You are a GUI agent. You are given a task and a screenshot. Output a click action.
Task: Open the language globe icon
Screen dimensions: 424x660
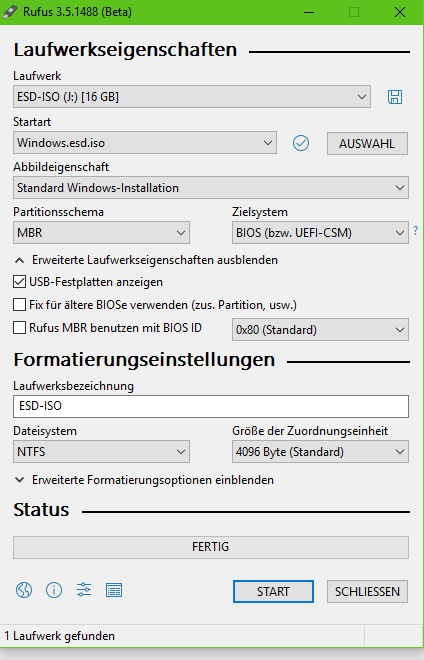(x=24, y=590)
